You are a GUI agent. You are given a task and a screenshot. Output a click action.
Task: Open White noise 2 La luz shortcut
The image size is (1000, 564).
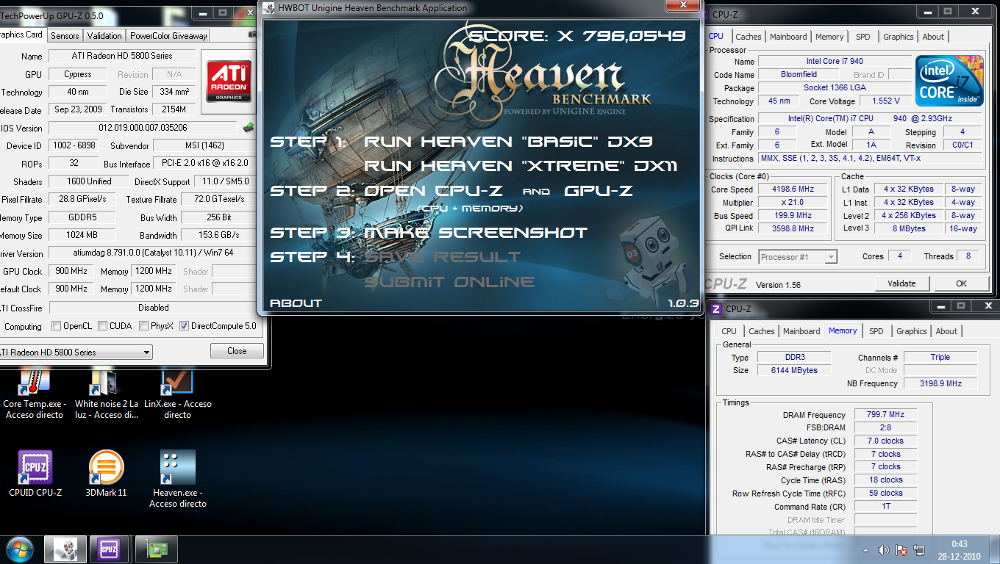106,396
